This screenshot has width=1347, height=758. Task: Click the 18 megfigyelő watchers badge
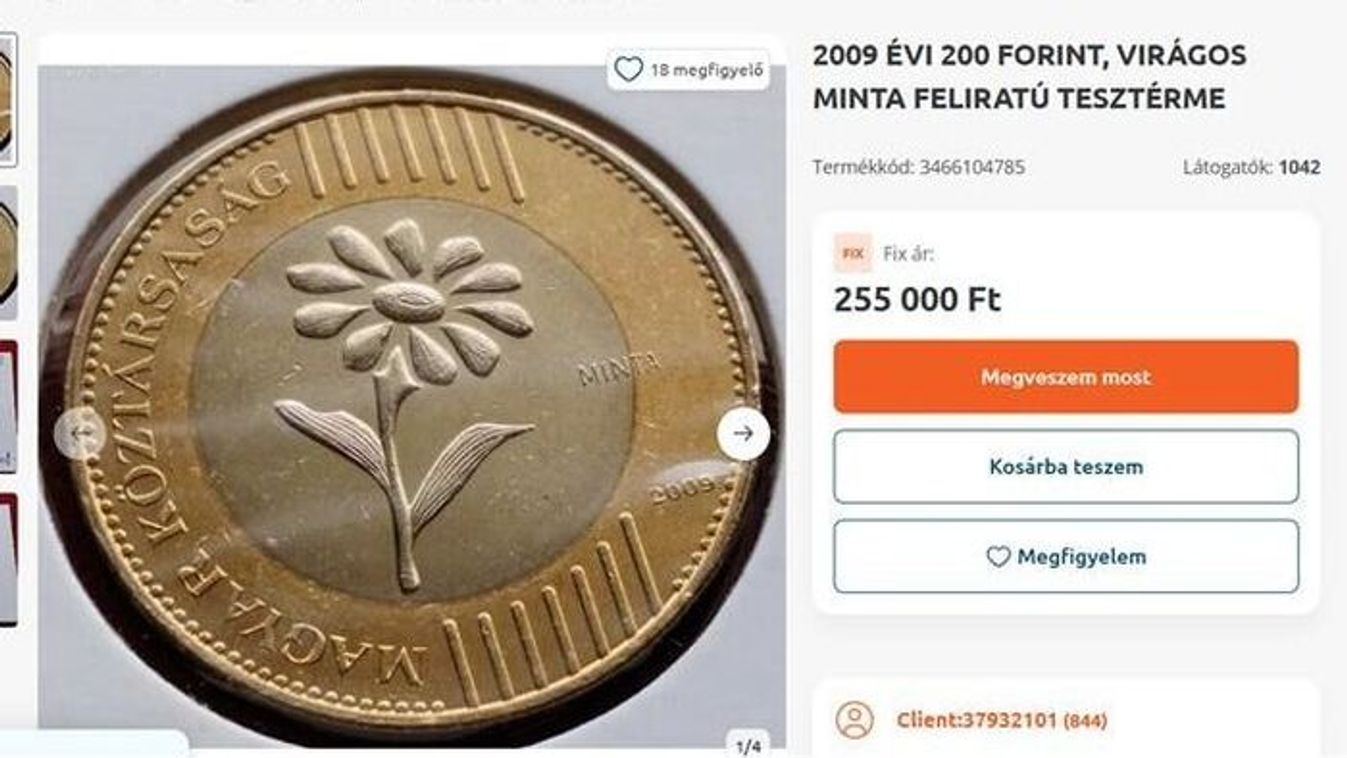(x=688, y=70)
